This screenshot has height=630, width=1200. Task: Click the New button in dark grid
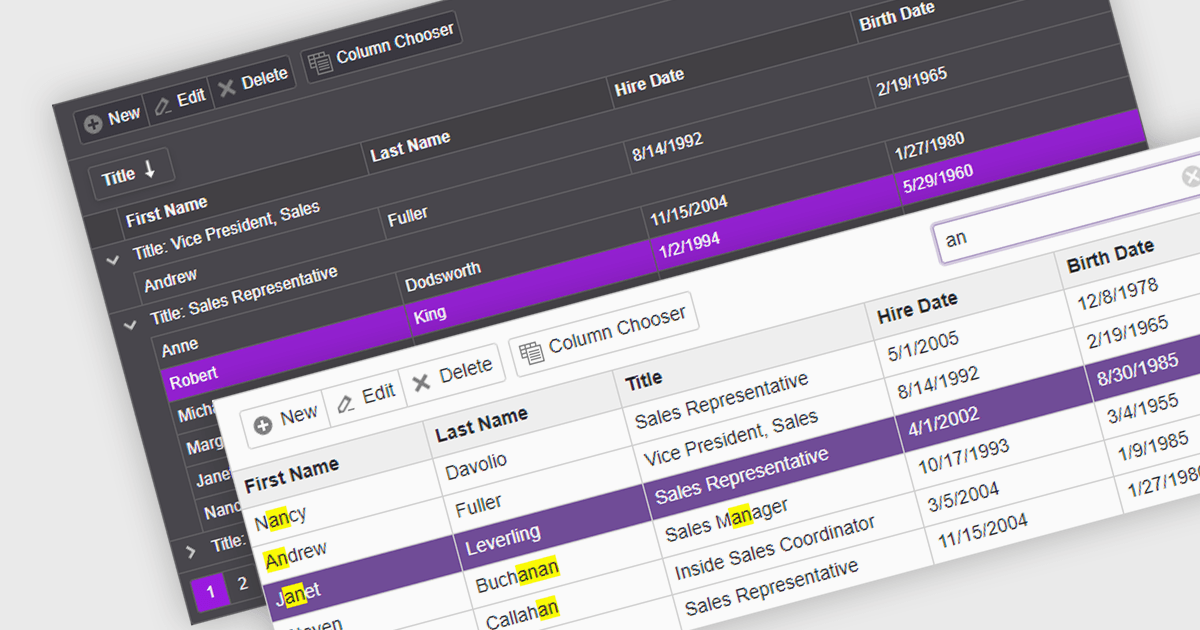(x=112, y=119)
